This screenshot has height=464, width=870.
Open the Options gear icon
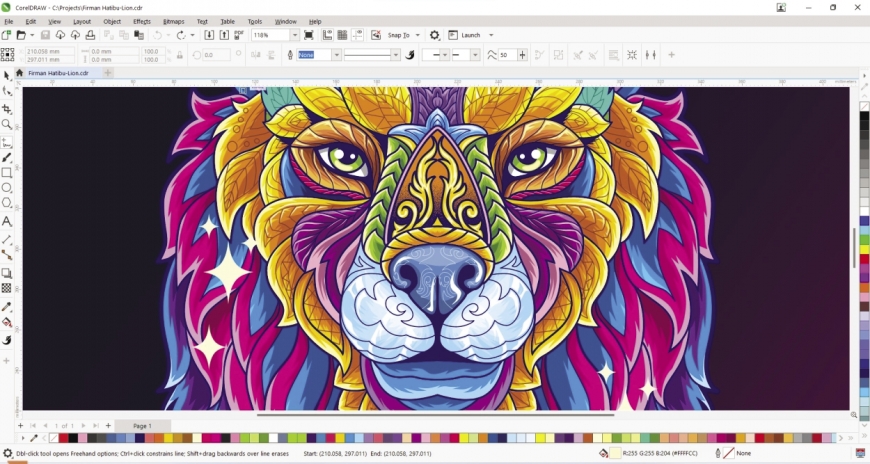(434, 35)
